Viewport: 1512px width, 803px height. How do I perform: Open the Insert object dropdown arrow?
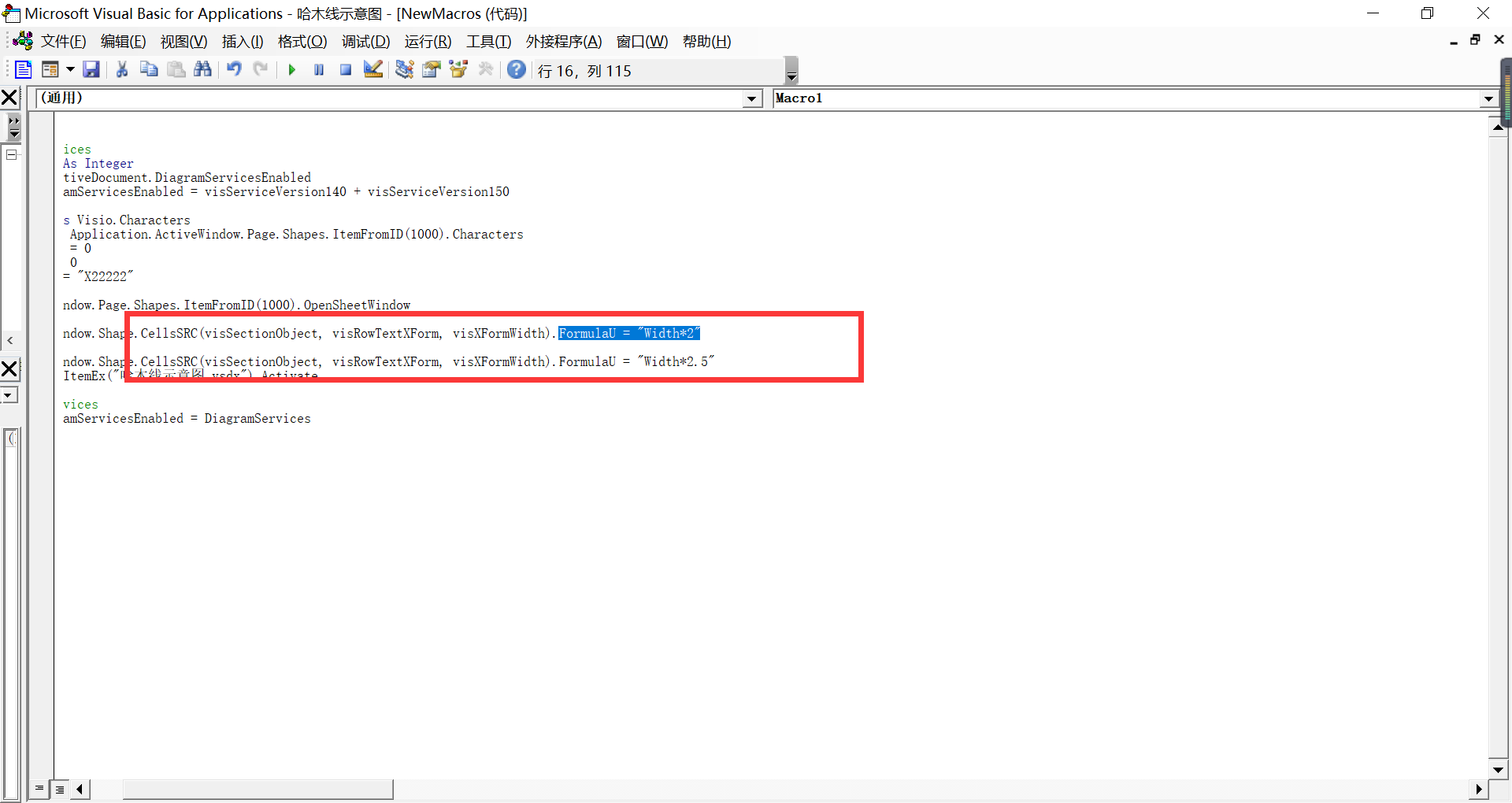70,70
